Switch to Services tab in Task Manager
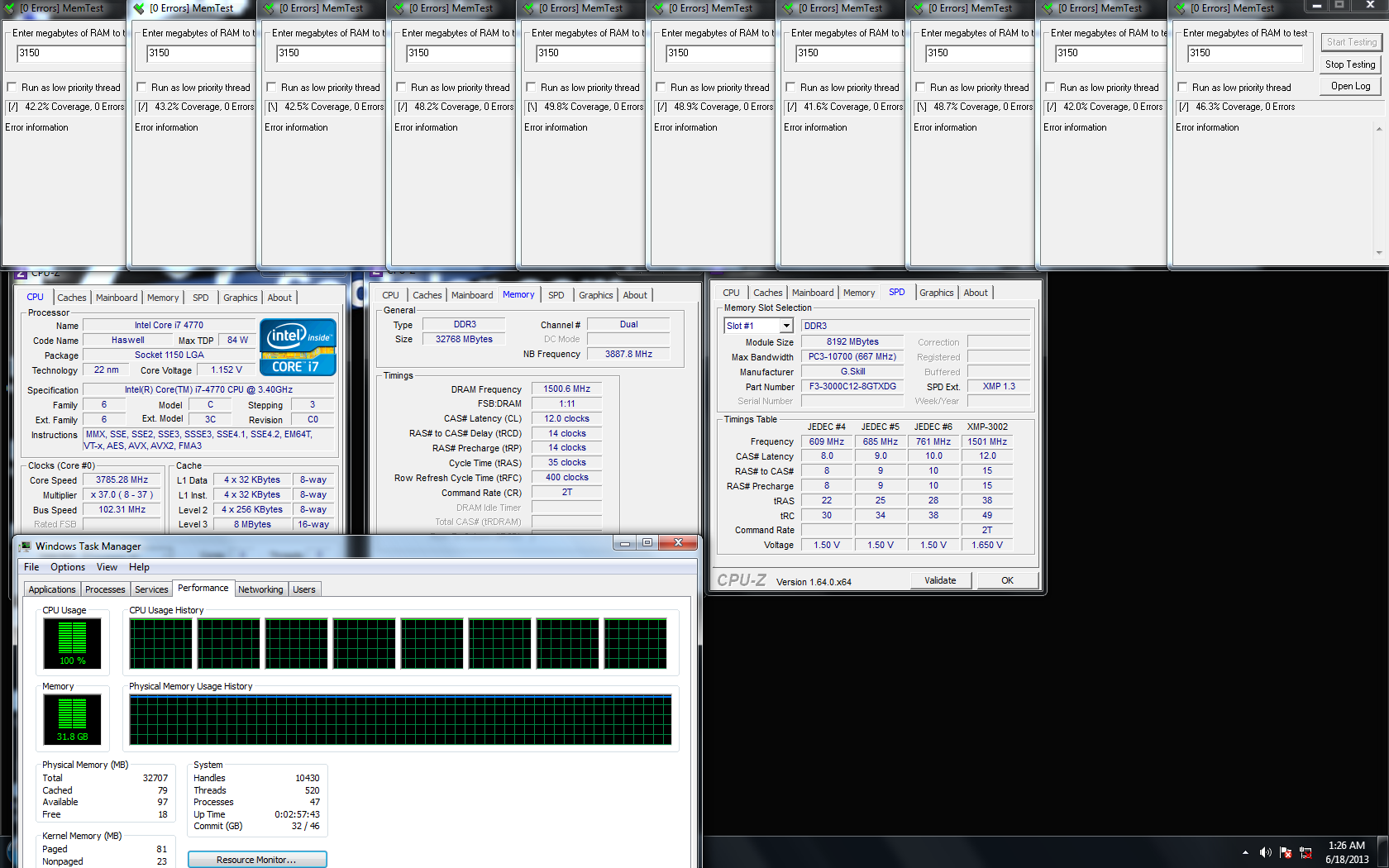This screenshot has width=1389, height=868. 151,589
